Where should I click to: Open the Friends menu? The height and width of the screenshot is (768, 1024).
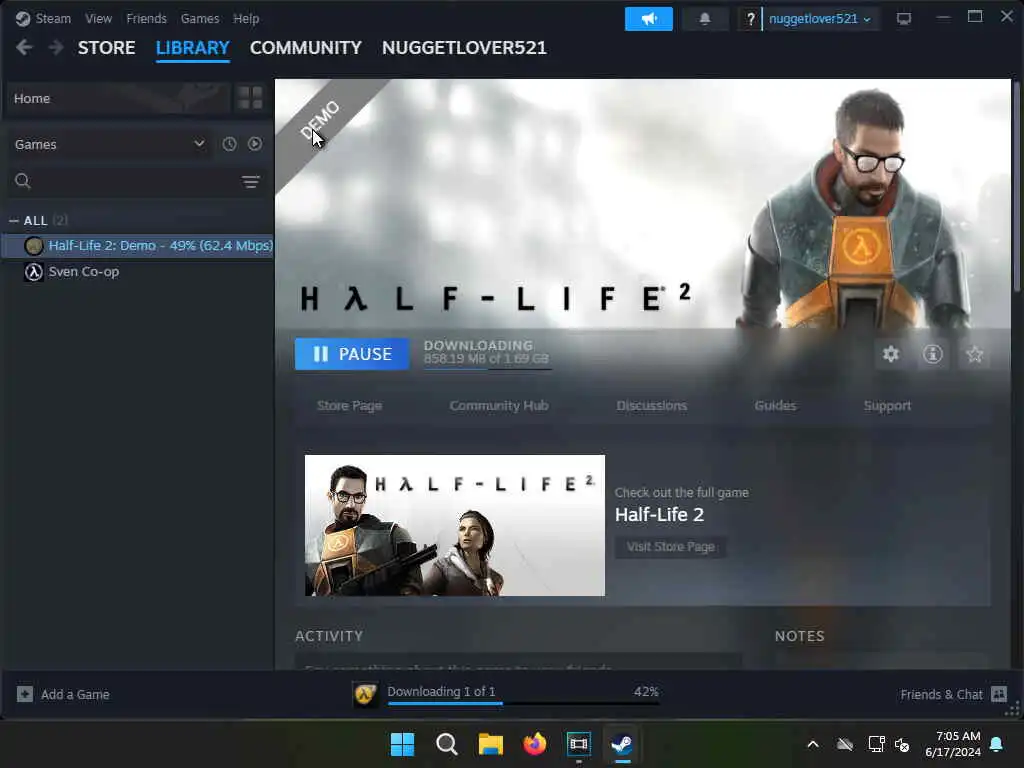click(x=146, y=18)
